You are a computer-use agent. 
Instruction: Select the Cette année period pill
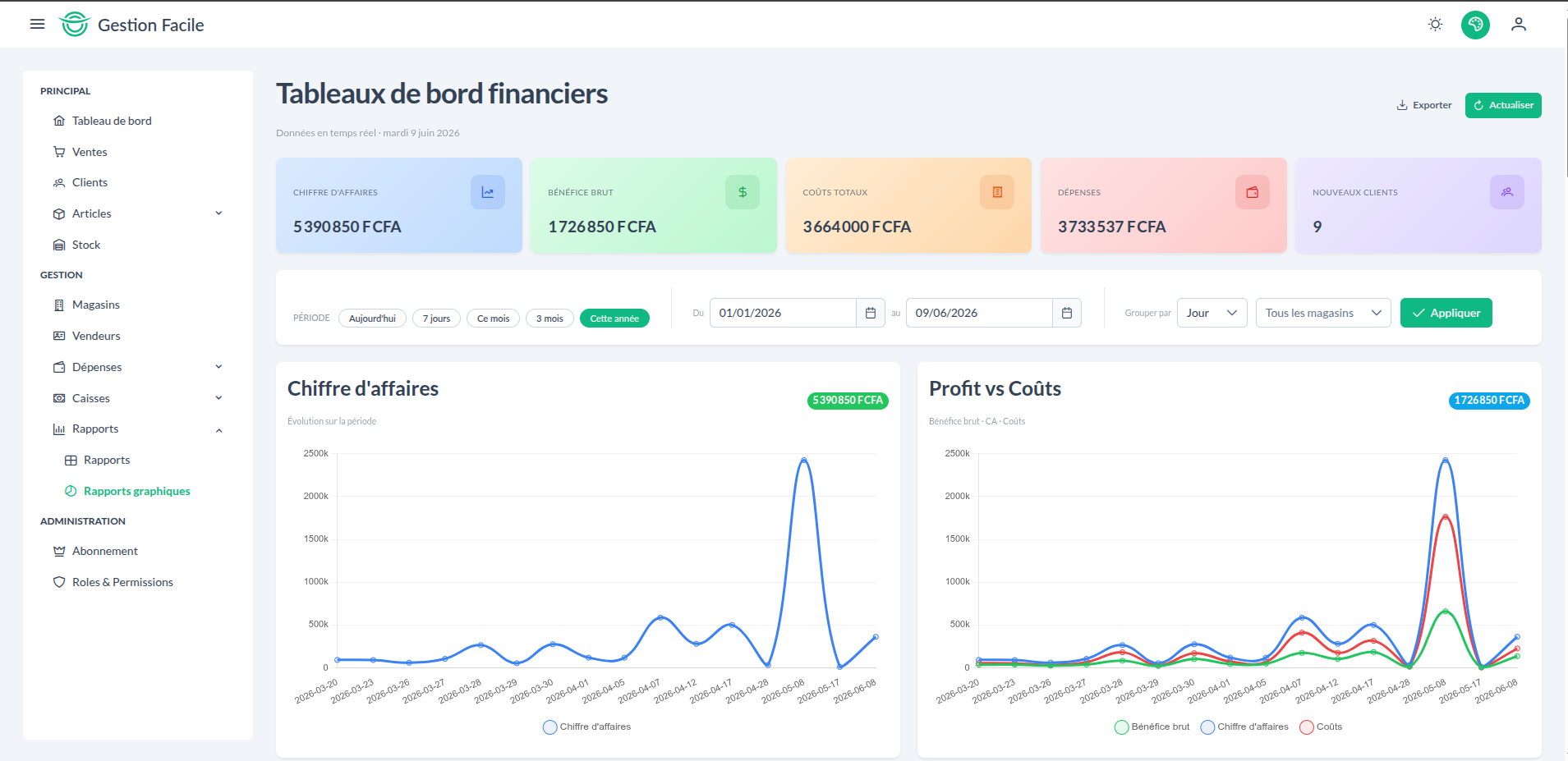pyautogui.click(x=614, y=319)
